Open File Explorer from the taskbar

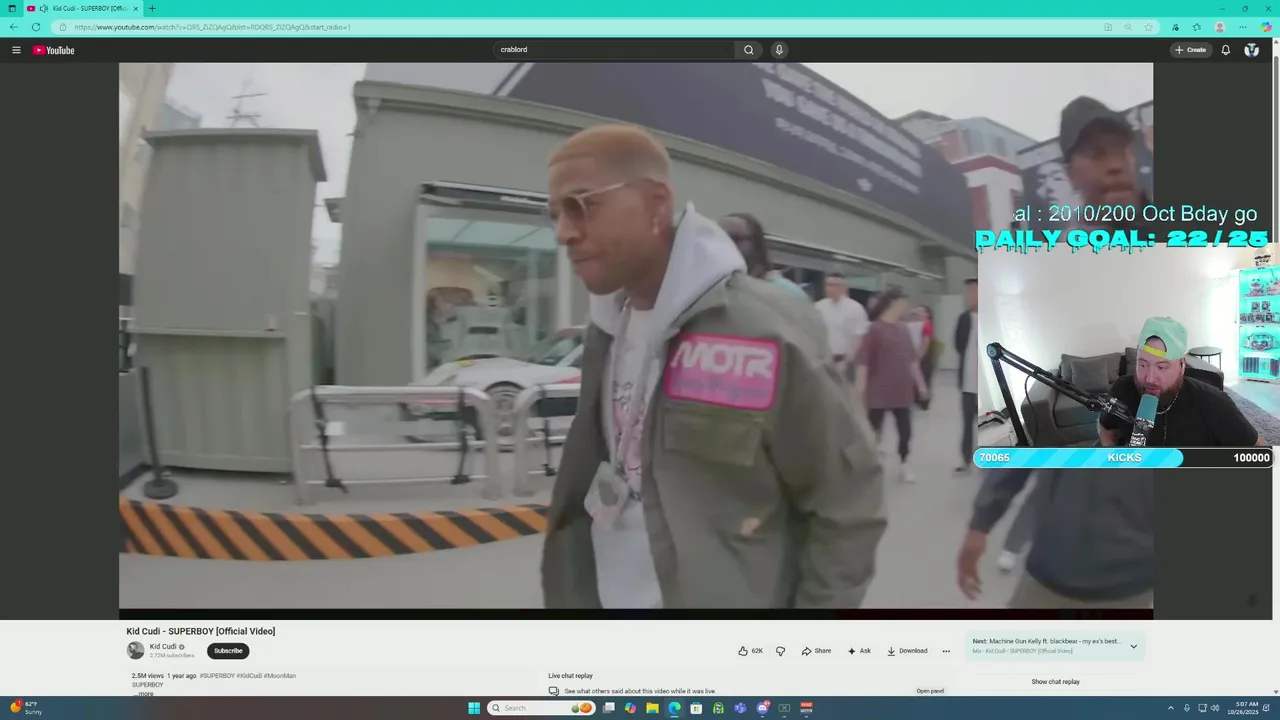[x=652, y=708]
